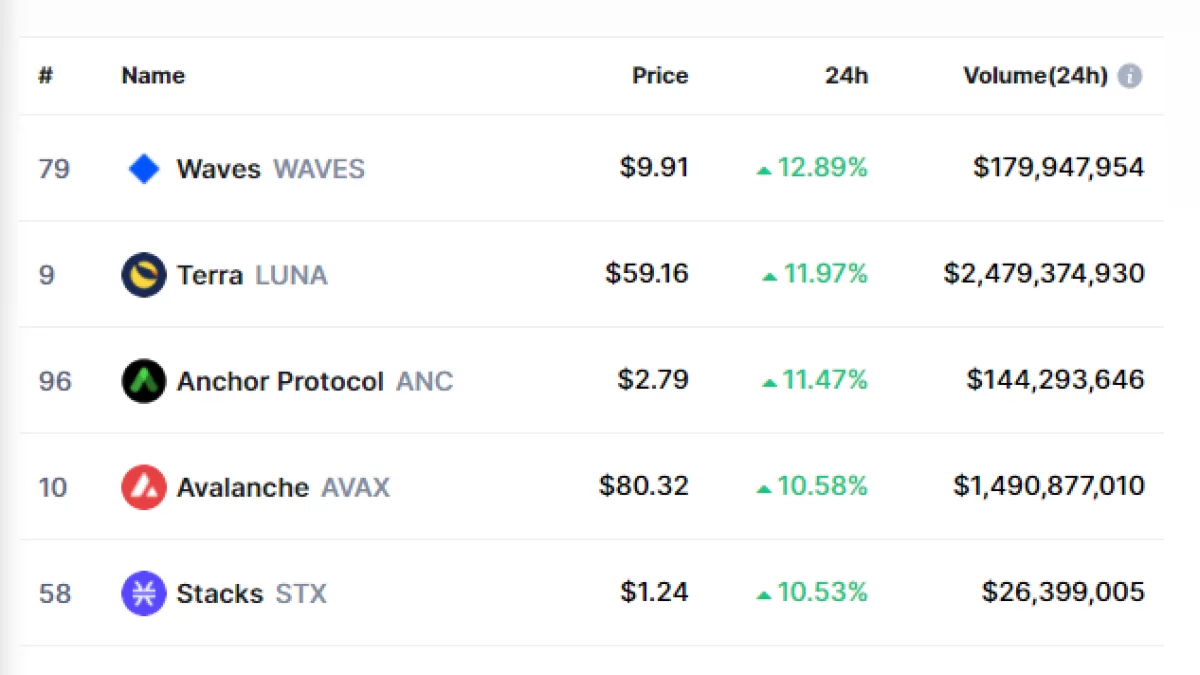Sort by the 24h column header
This screenshot has height=675, width=1200.
click(846, 76)
